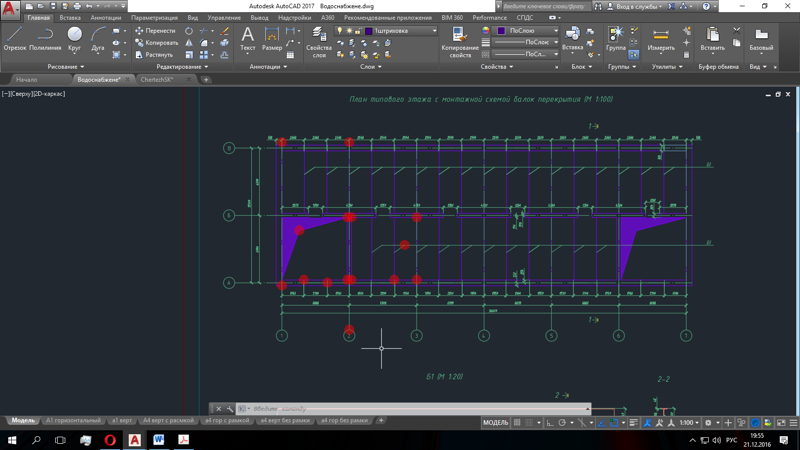Screen dimensions: 800x450
Task: Click the Копировать copy command
Action: pos(157,43)
